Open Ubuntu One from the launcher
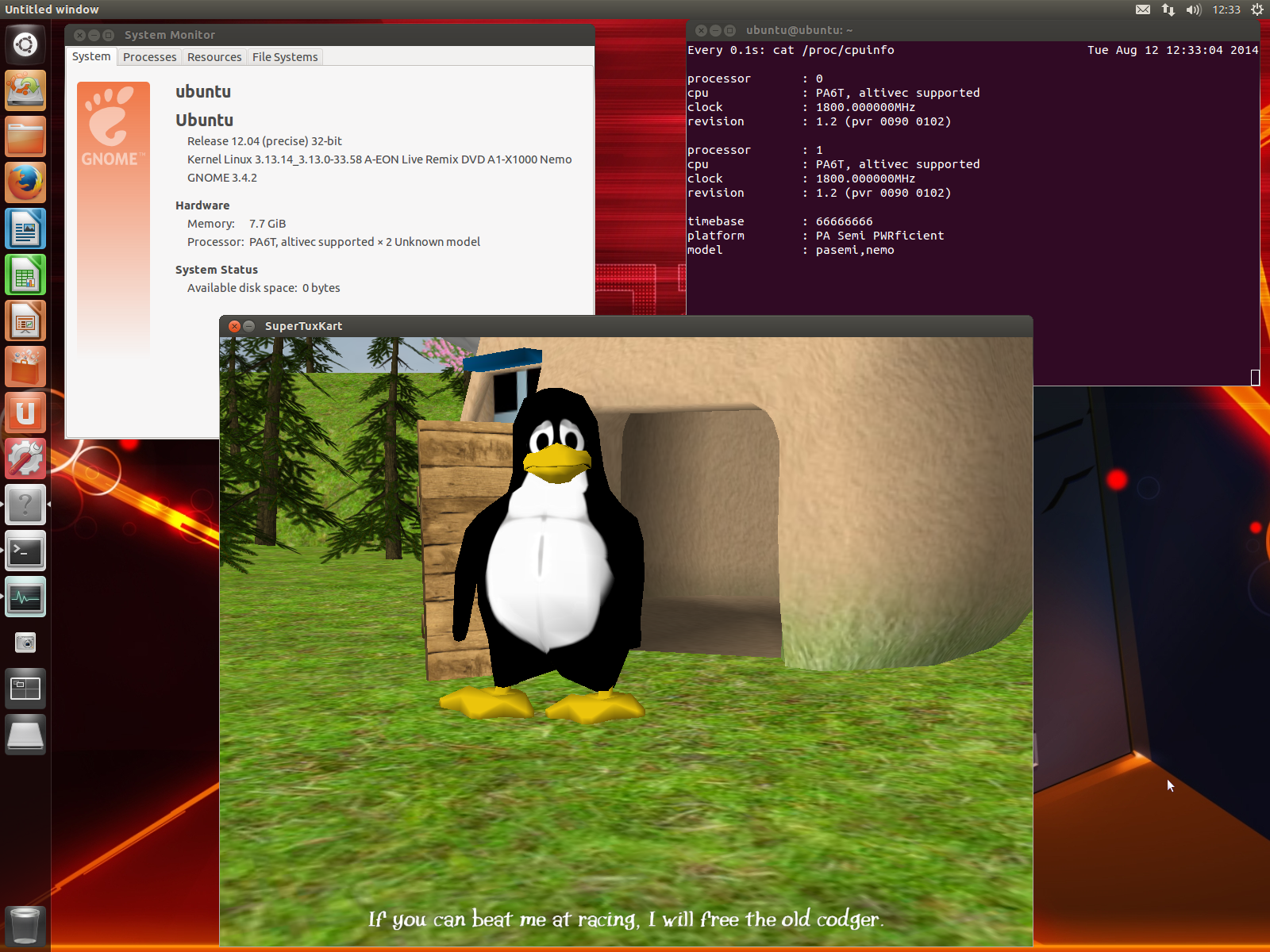 (25, 413)
